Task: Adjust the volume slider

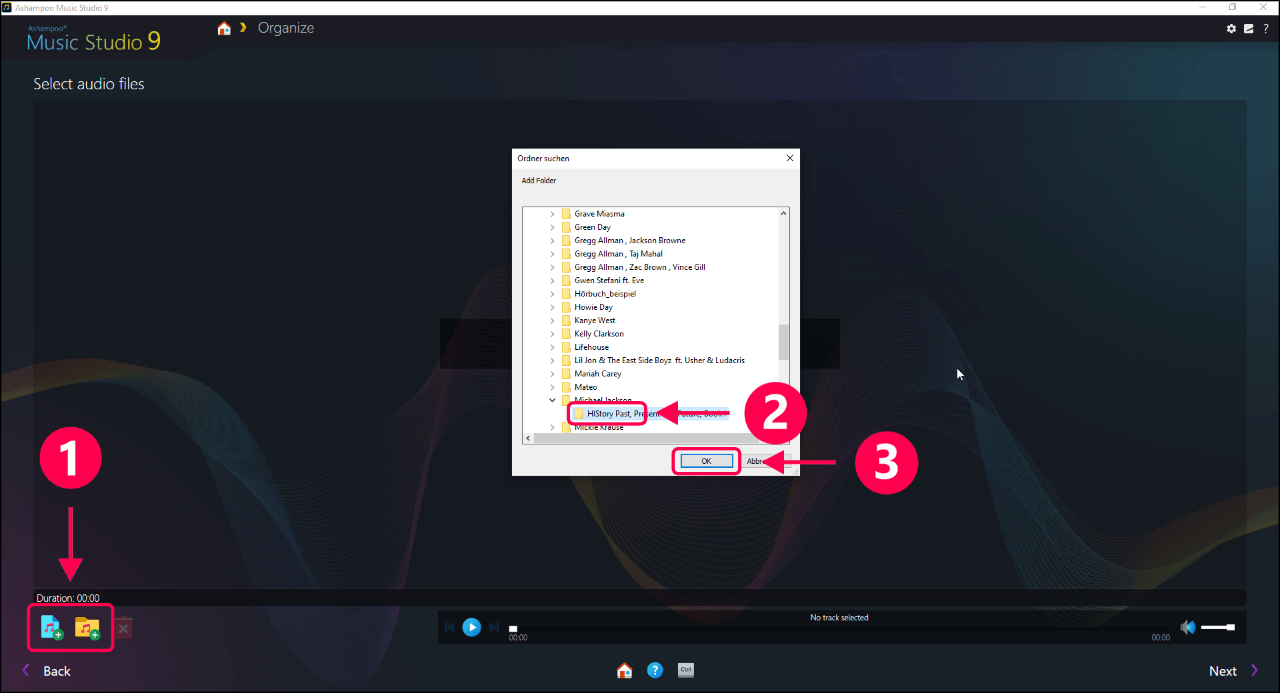Action: click(x=1218, y=627)
